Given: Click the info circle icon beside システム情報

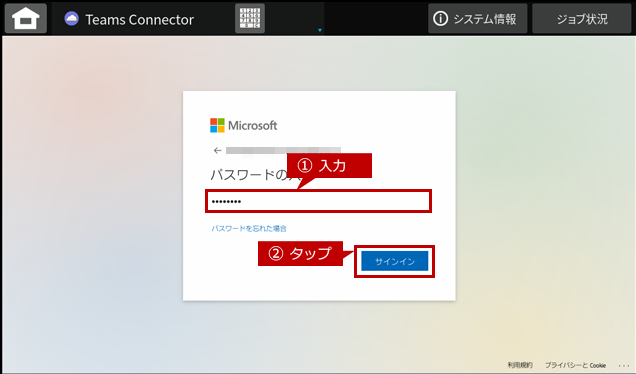Looking at the screenshot, I should [440, 18].
